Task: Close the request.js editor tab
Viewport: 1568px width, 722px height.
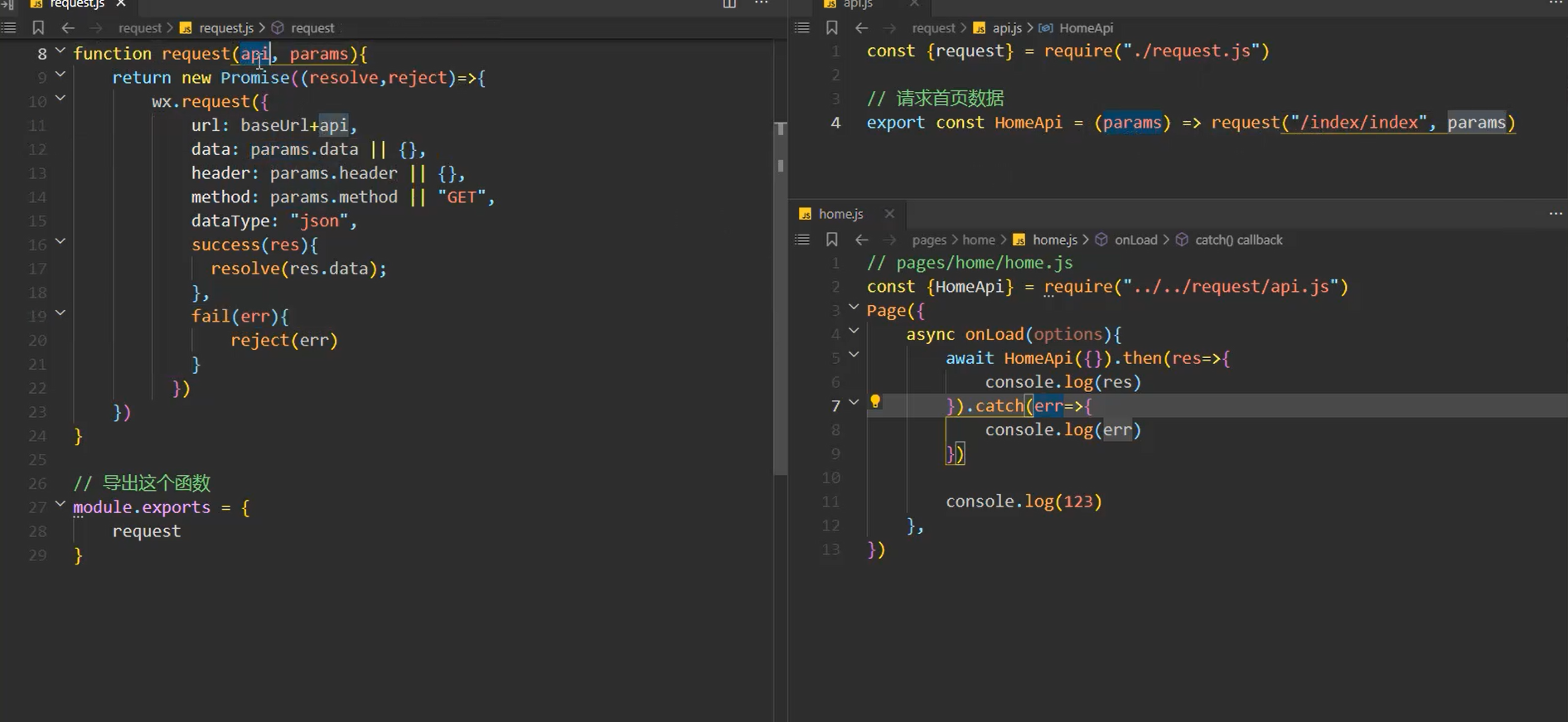Action: (121, 4)
